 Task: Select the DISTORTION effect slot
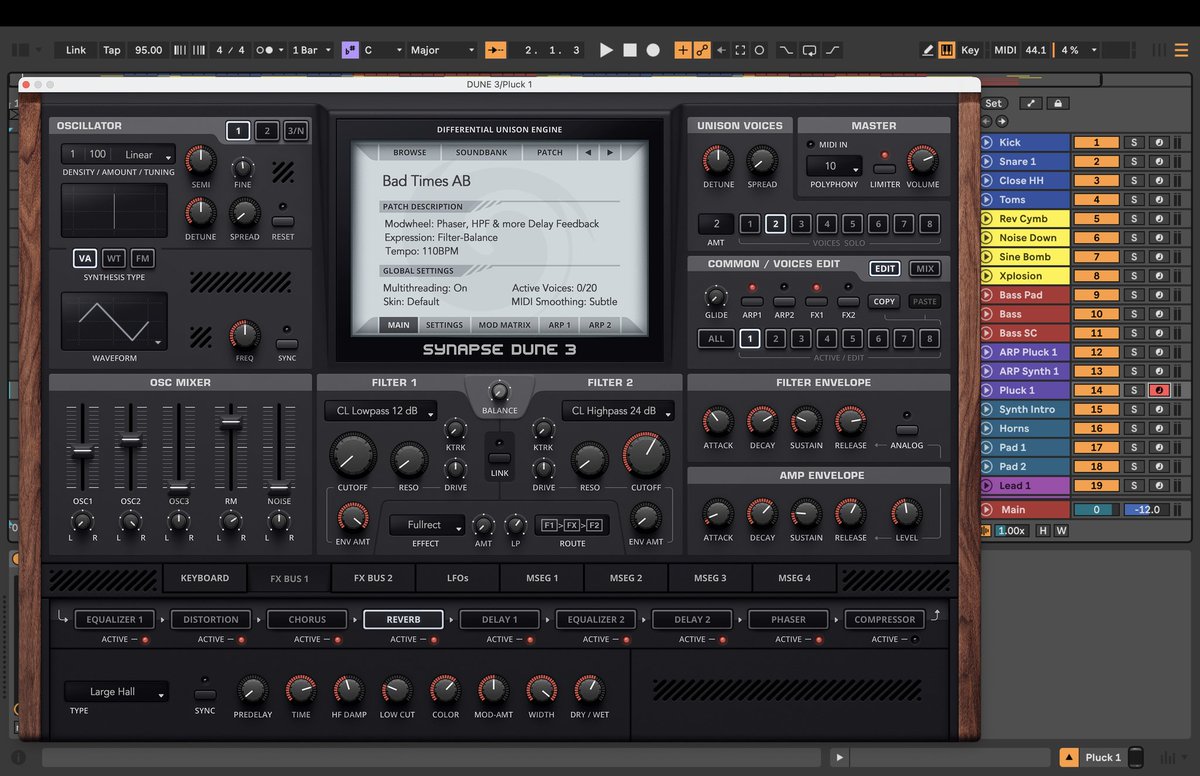tap(211, 619)
